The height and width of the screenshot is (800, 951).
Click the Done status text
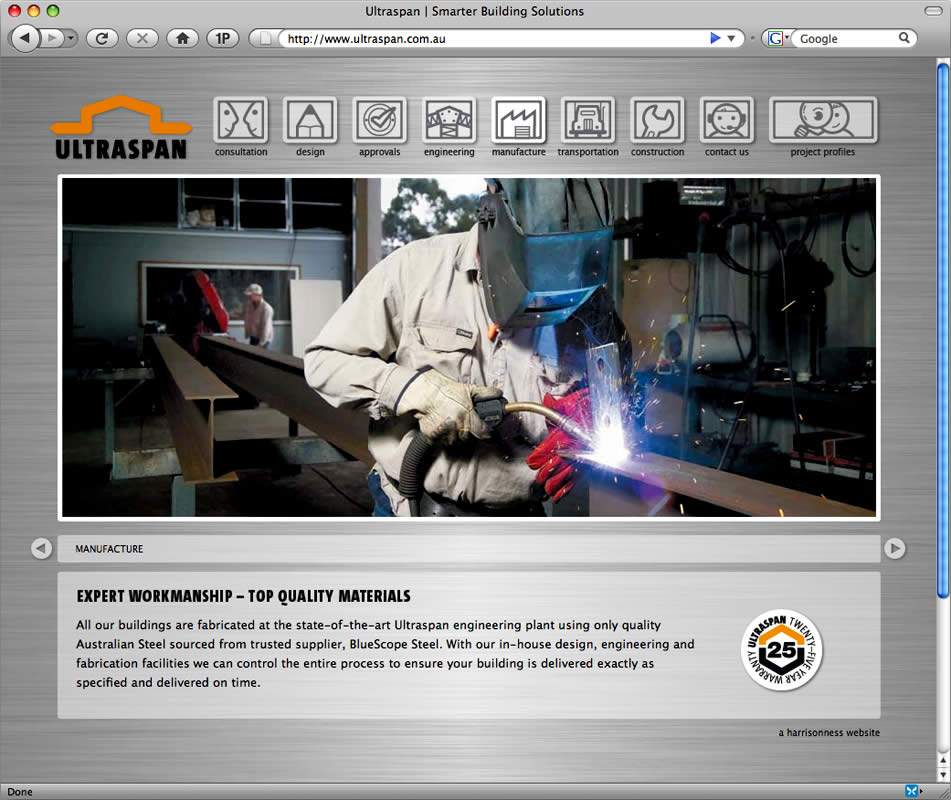click(20, 792)
